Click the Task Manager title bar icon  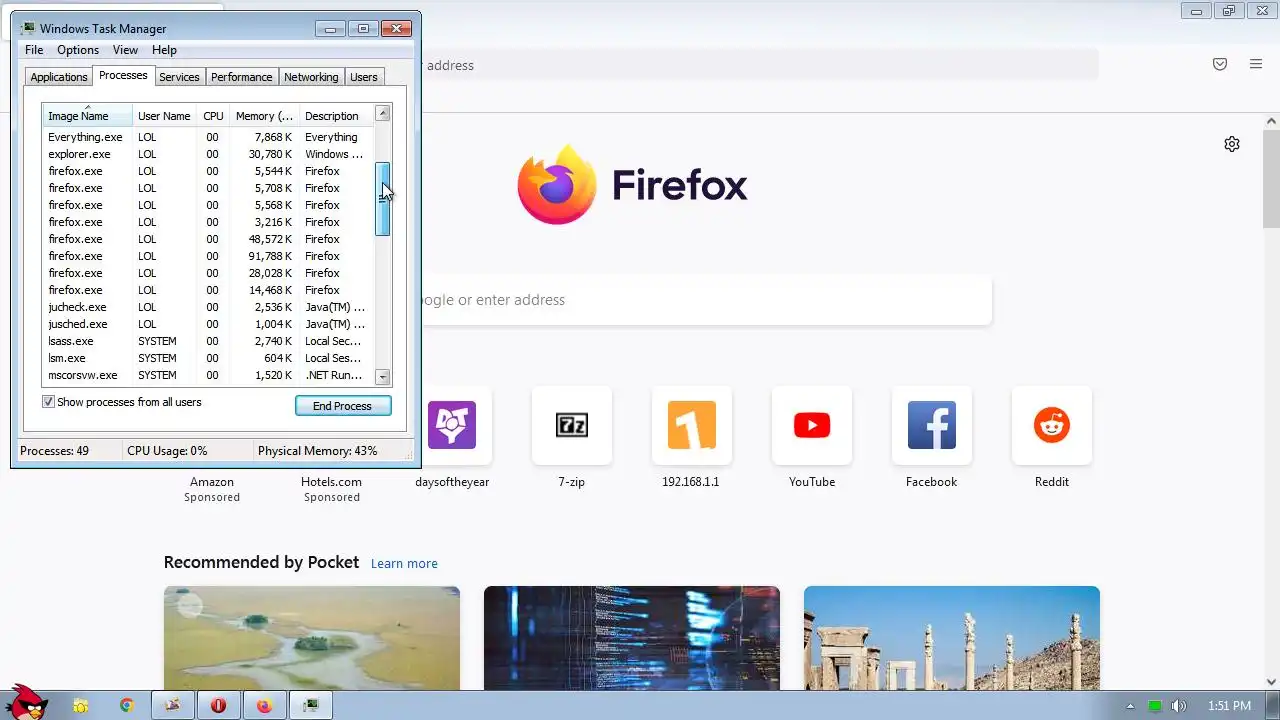click(x=28, y=28)
